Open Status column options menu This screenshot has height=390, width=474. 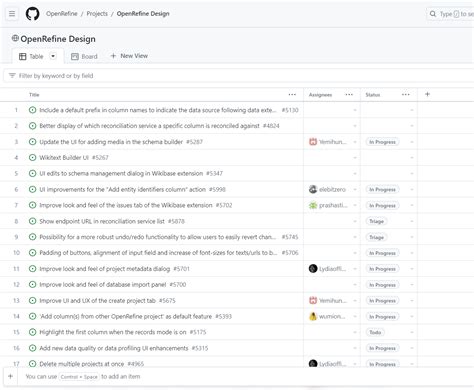pyautogui.click(x=406, y=95)
